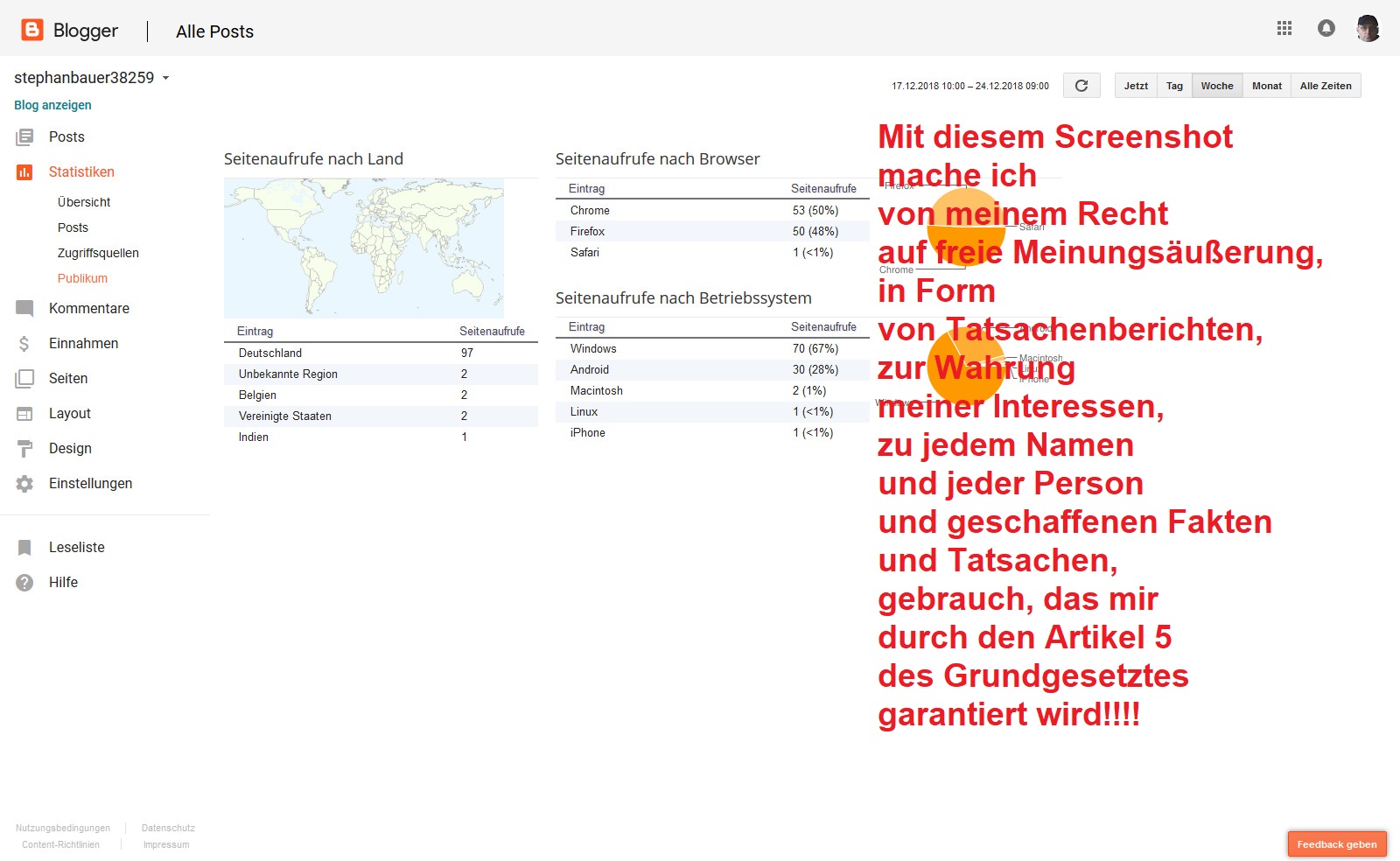Select the Jetzt time range
Image resolution: width=1400 pixels, height=861 pixels.
click(x=1136, y=86)
